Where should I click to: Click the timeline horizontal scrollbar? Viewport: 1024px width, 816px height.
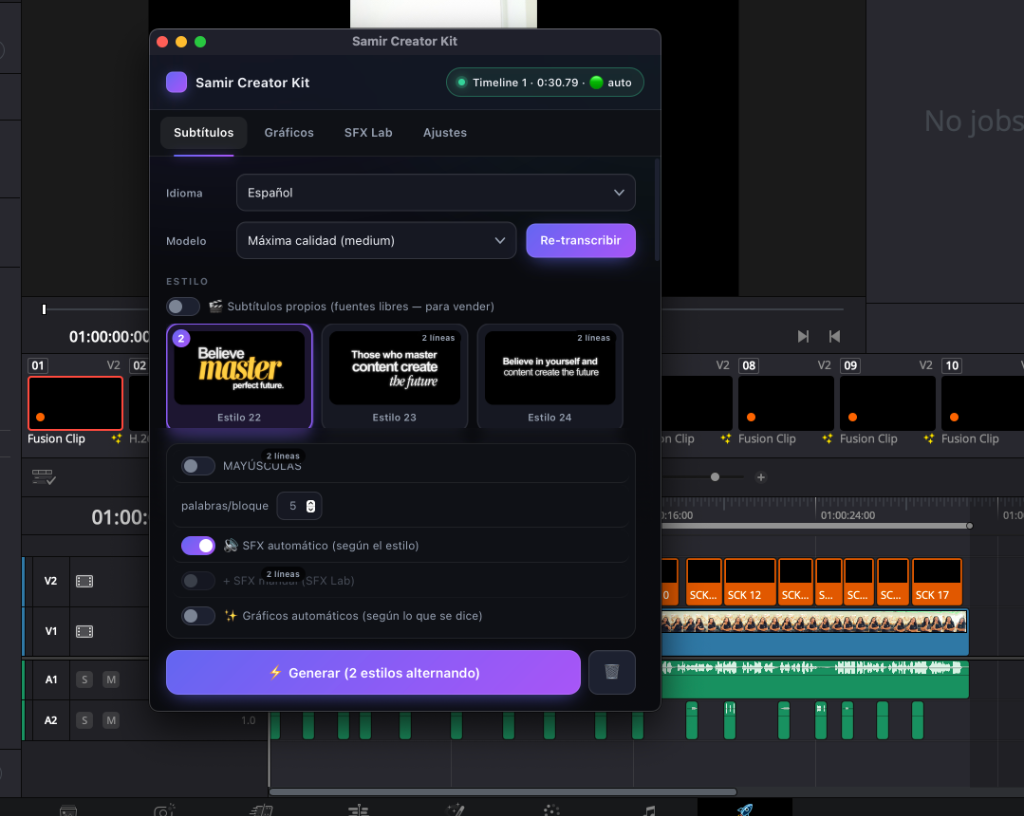tap(503, 792)
